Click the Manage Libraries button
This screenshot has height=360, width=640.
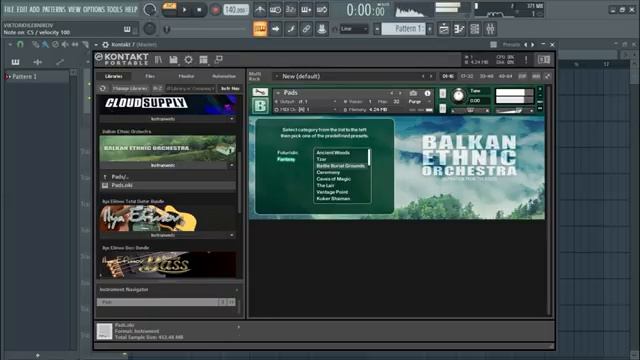coord(129,88)
